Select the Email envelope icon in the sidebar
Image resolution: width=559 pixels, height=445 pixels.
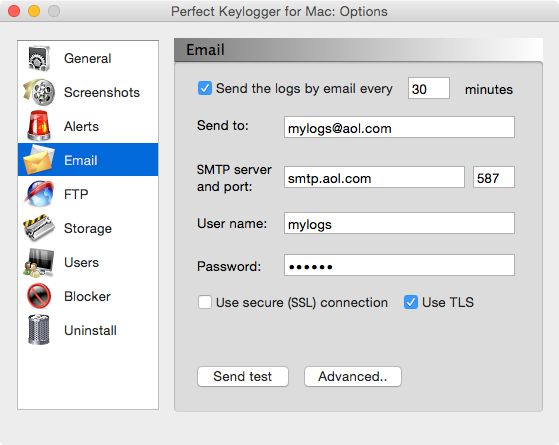coord(39,160)
